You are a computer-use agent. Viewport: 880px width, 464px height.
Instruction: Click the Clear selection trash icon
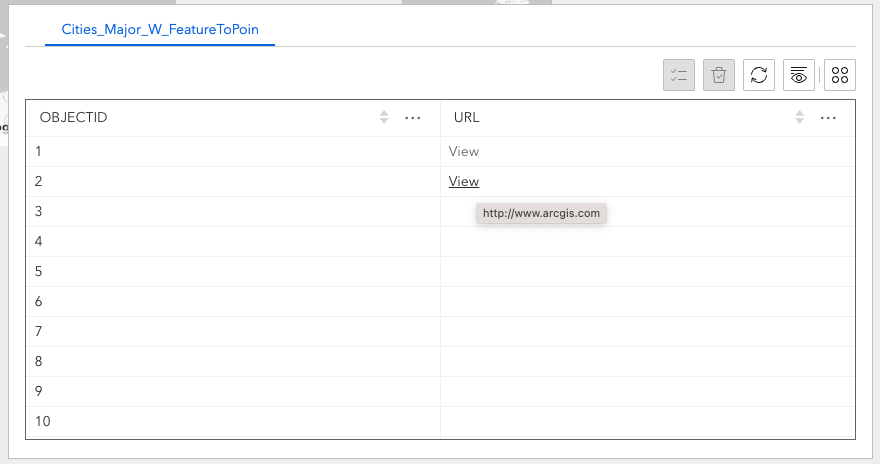pos(719,75)
